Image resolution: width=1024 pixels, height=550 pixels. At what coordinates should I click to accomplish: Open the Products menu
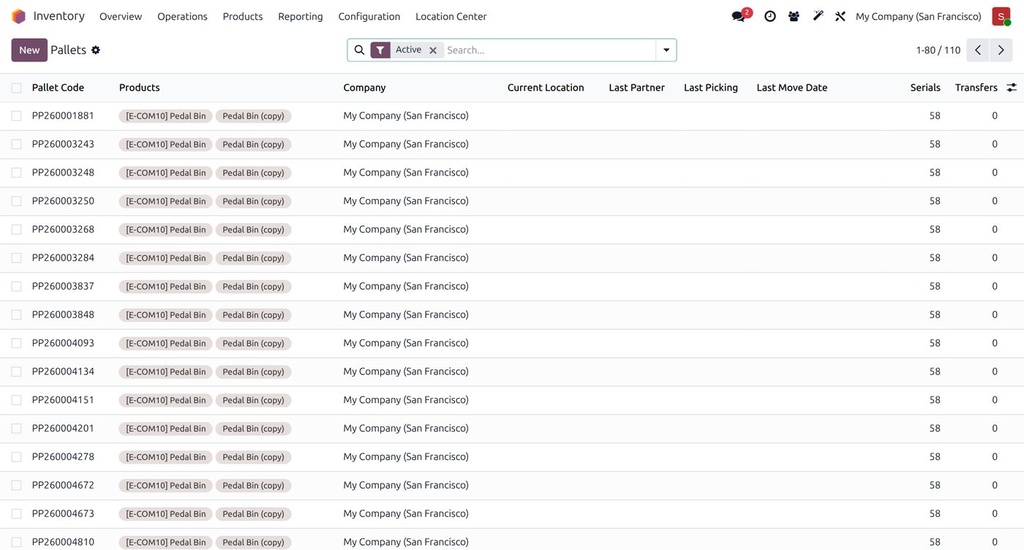click(x=242, y=16)
